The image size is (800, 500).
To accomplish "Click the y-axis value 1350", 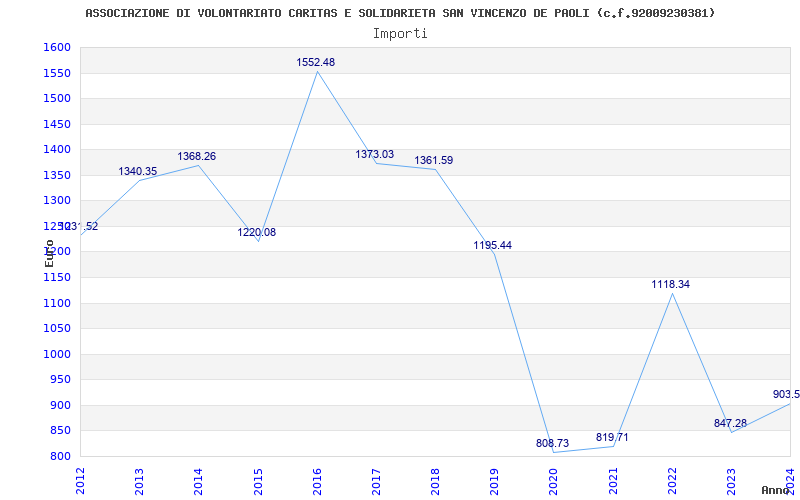I will point(57,176).
